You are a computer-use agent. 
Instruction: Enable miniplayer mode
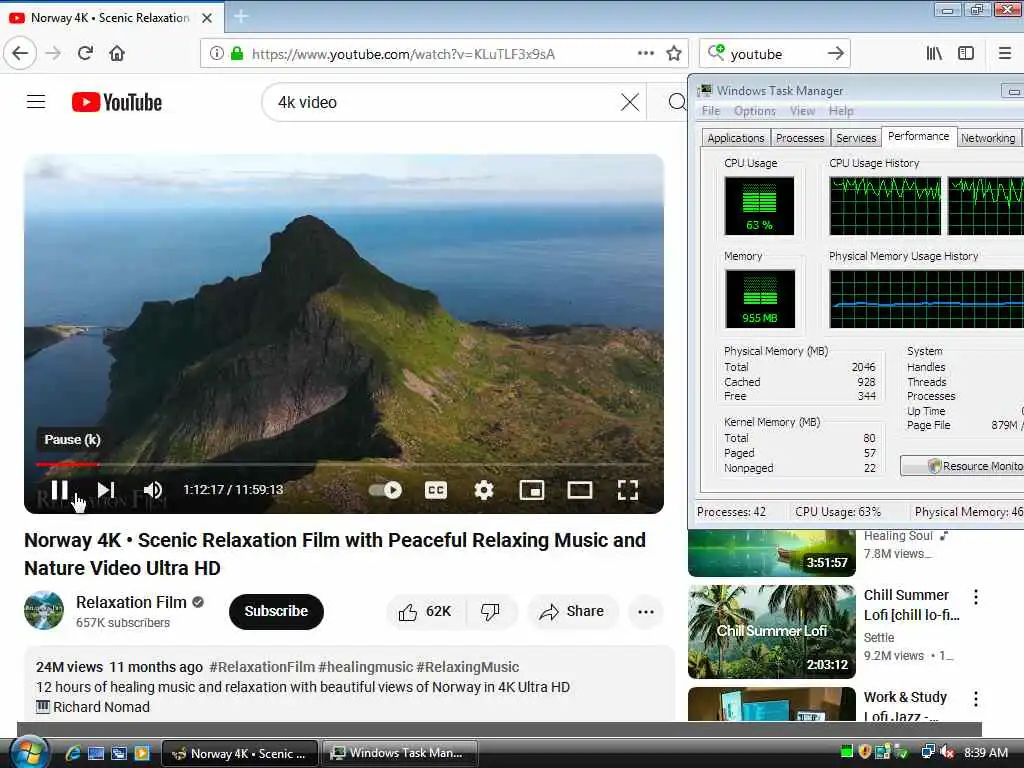[532, 490]
